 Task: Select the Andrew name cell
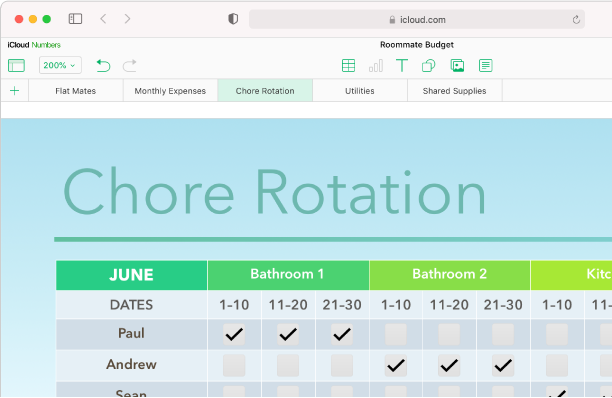pyautogui.click(x=132, y=365)
